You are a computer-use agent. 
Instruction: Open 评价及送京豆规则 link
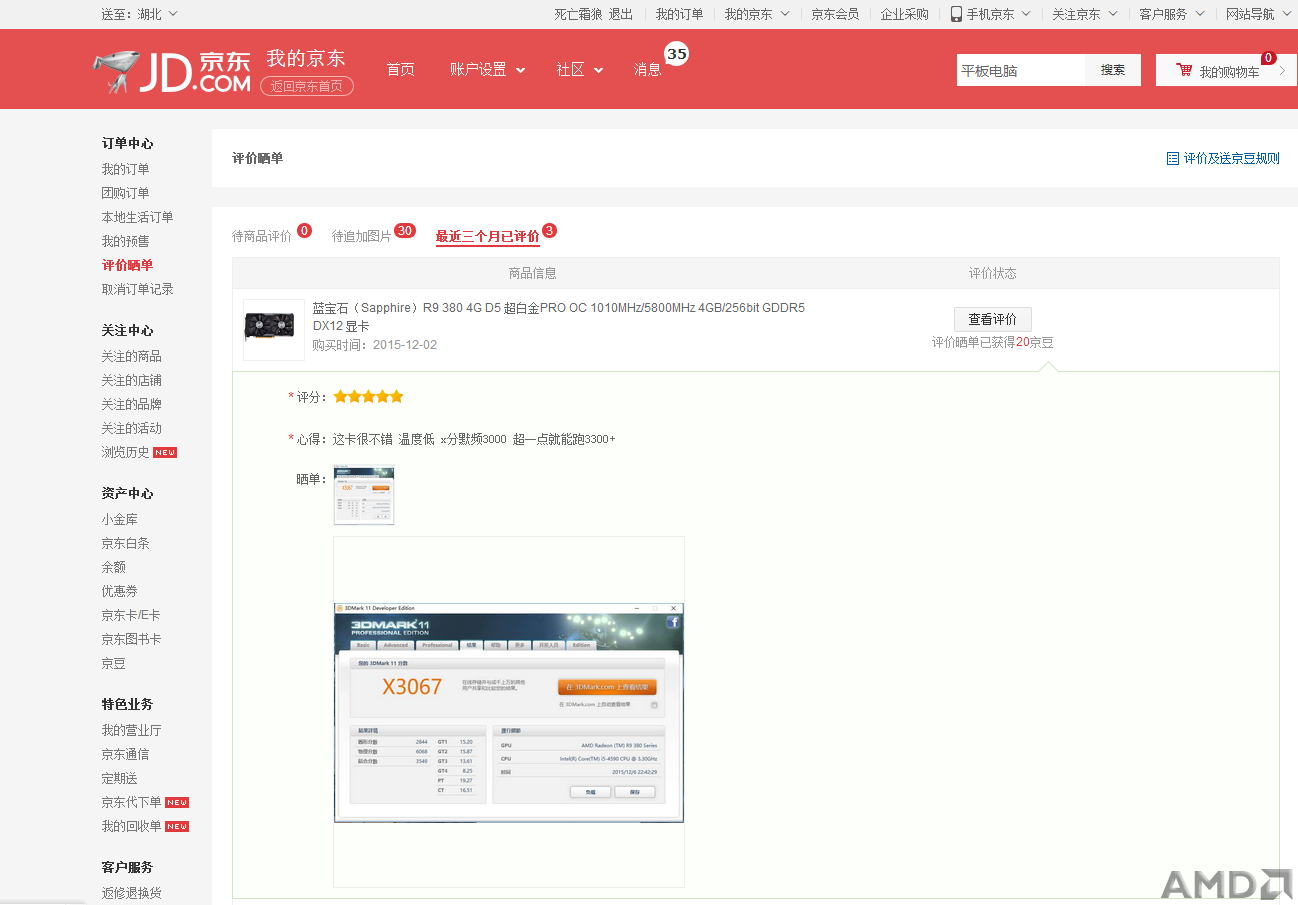pos(1231,158)
